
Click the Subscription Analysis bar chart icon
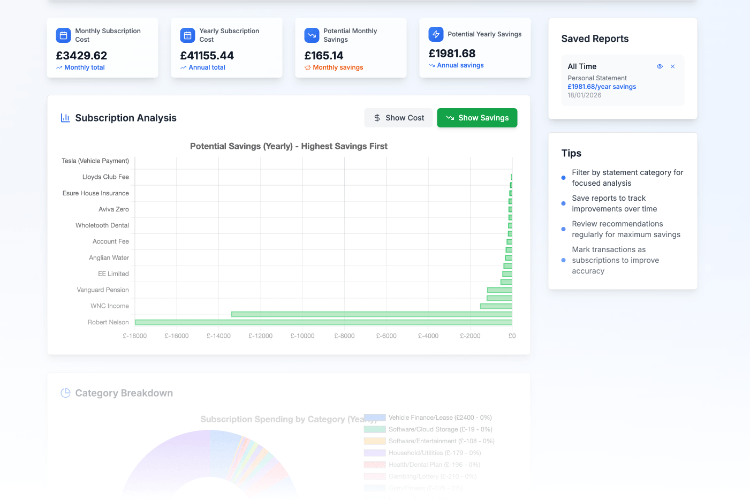click(65, 118)
